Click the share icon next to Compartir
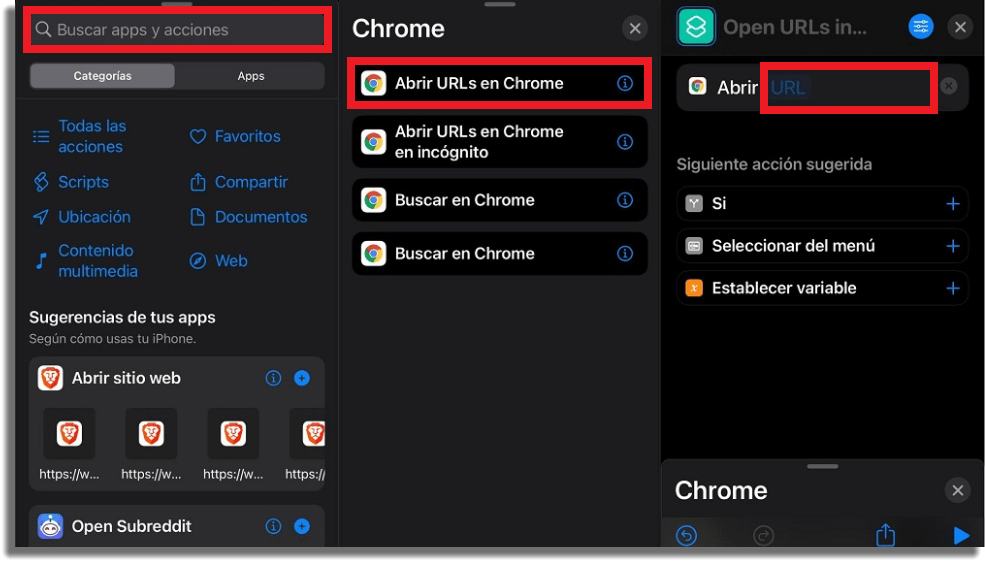 (x=198, y=182)
